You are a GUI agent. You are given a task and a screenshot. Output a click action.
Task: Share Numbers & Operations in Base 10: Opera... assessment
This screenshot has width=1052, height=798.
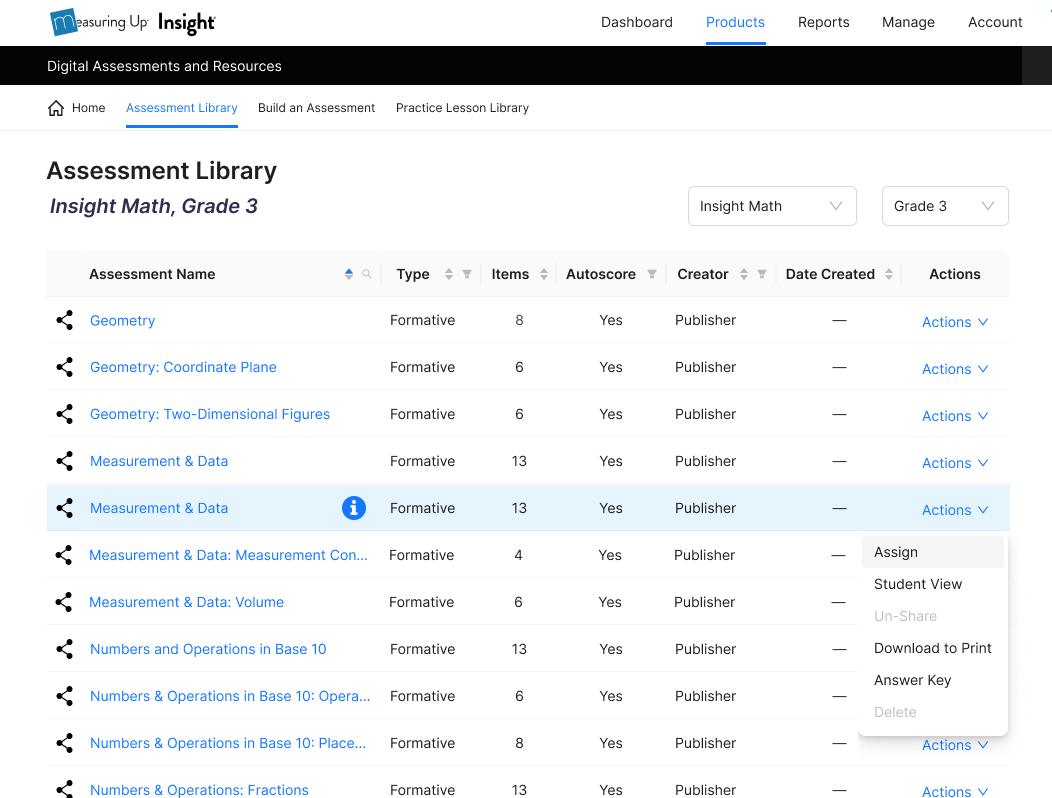click(64, 696)
